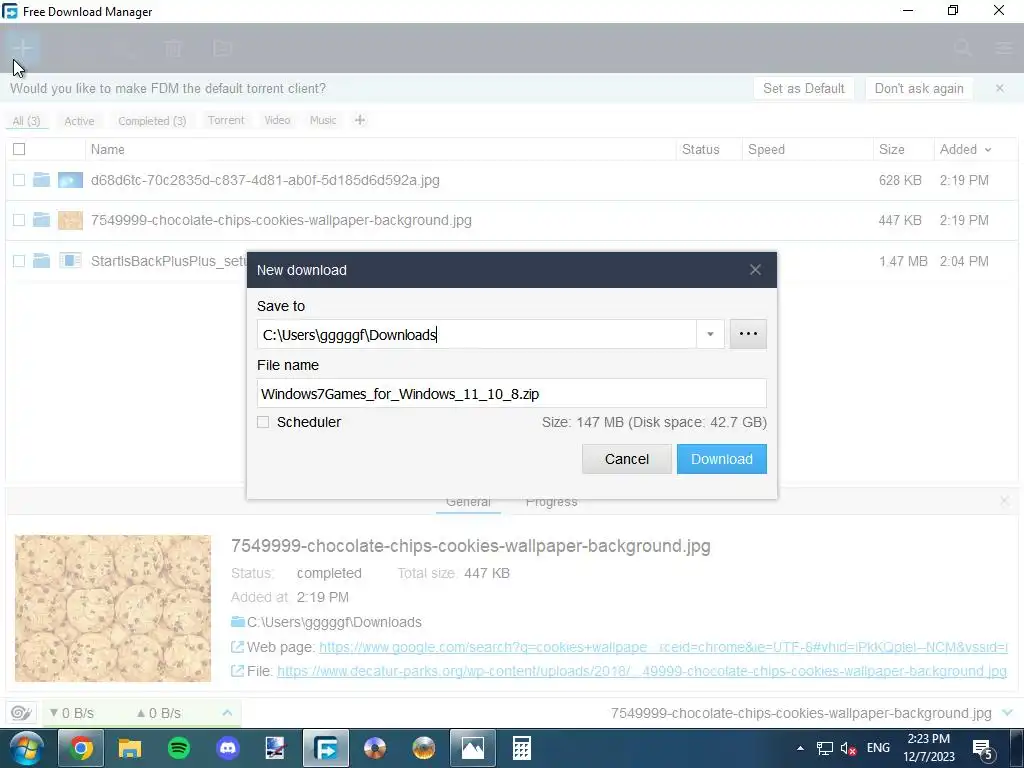Click StartIsBackPlusPlus file type icon

[71, 261]
